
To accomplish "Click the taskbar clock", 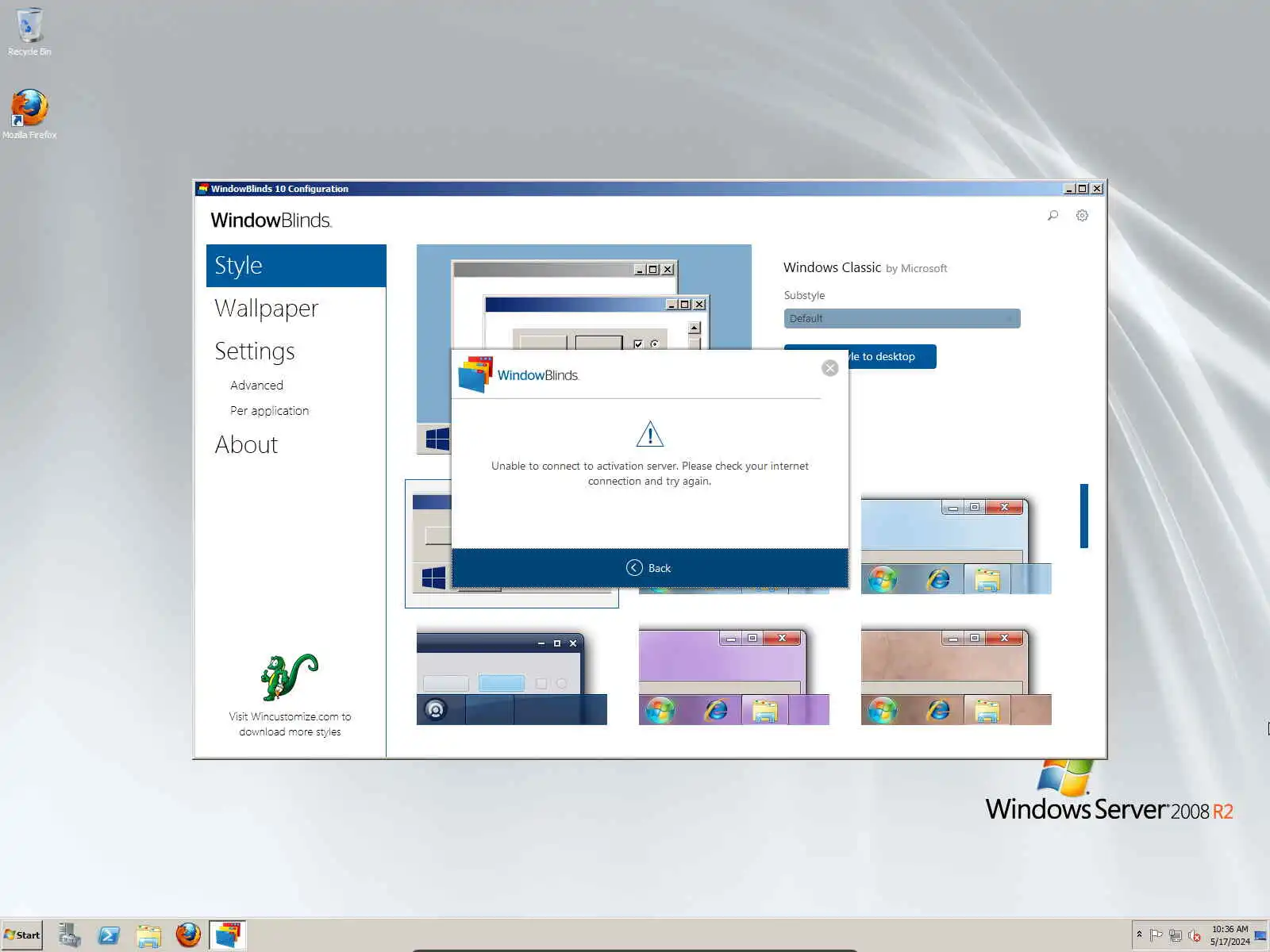I will click(x=1230, y=935).
